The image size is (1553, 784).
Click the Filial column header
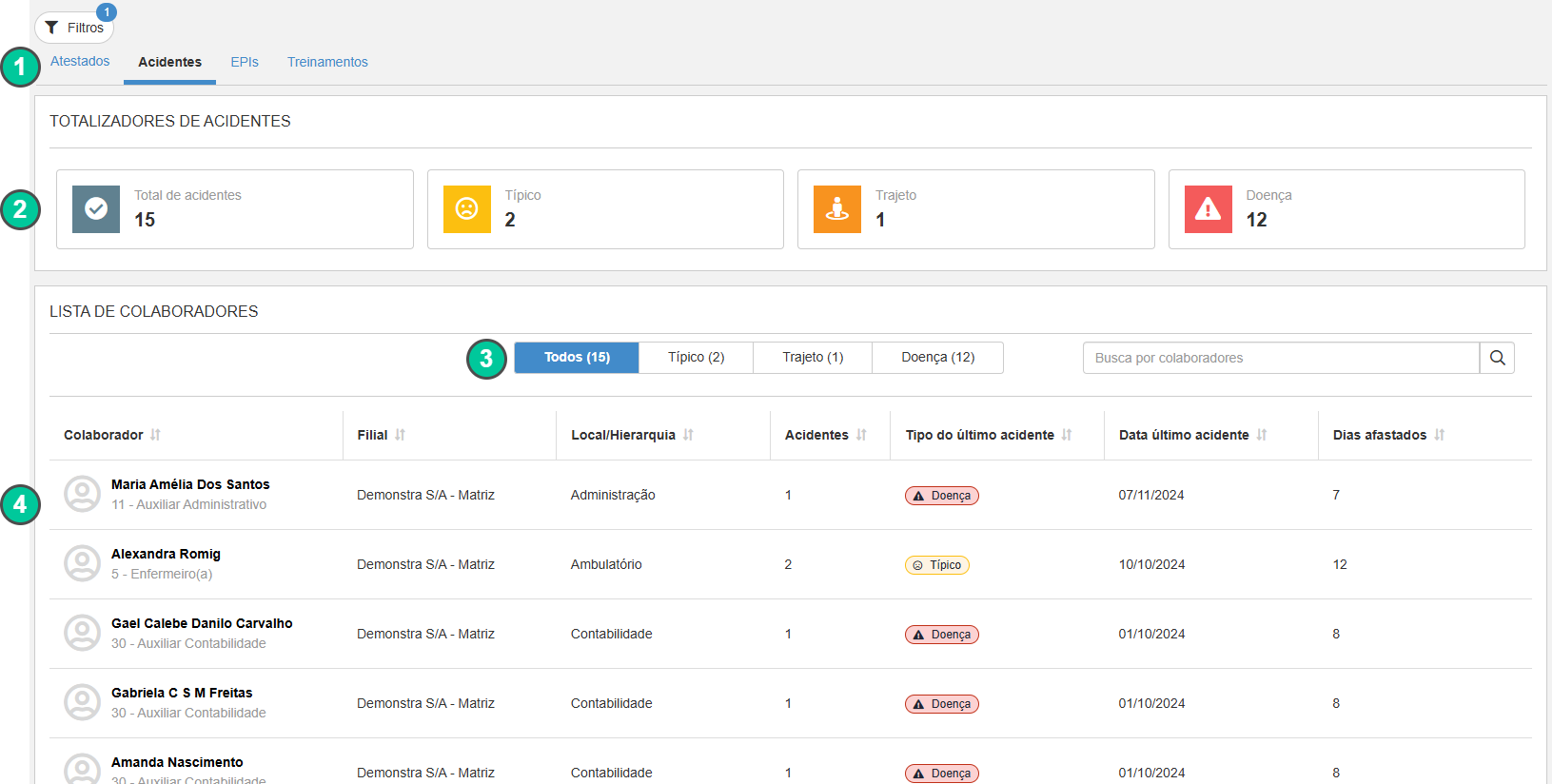[372, 435]
